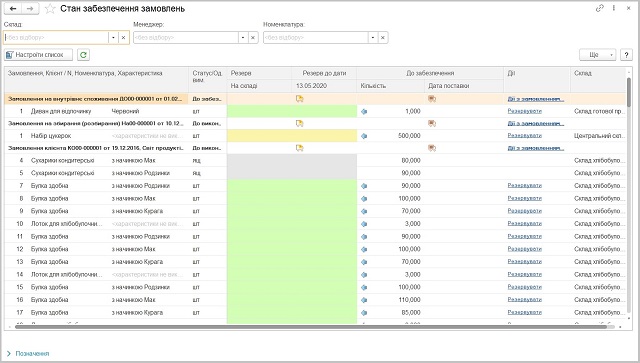Clear the Номенклатура filter field
Image resolution: width=640 pixels, height=363 pixels.
(x=382, y=38)
